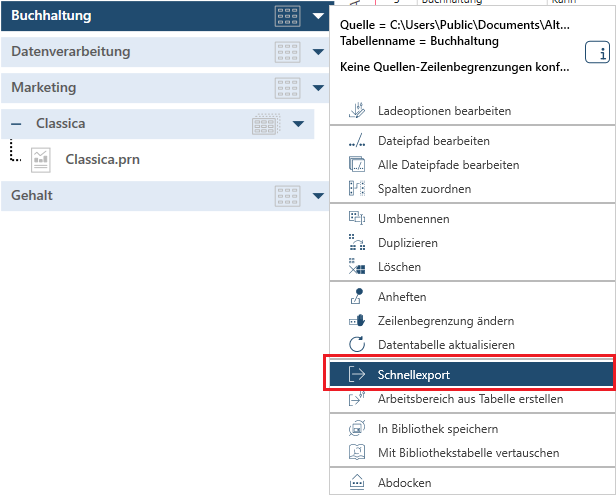Select the Classica.prn tree item
616x495 pixels.
coord(100,158)
